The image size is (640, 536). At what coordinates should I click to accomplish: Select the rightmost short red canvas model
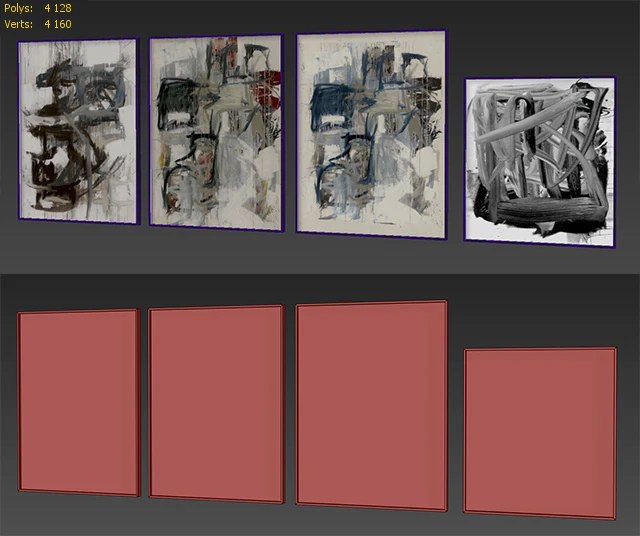click(x=540, y=433)
